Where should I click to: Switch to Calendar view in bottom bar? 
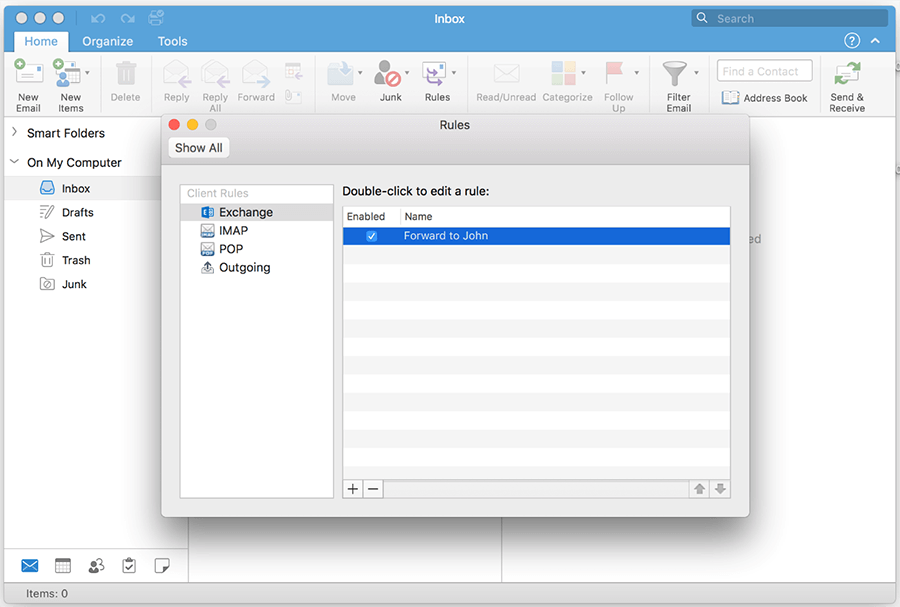[63, 566]
